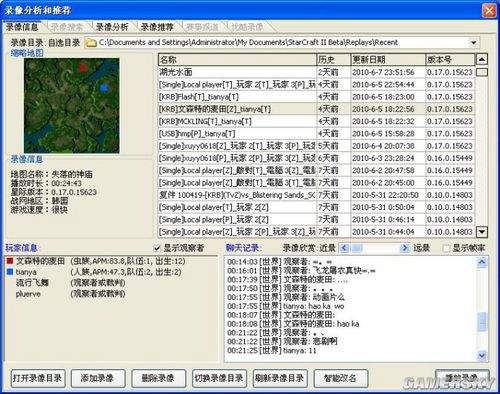
Task: Click the chat line 00:17:55 tianya: hao ka wo
Action: [x=286, y=306]
